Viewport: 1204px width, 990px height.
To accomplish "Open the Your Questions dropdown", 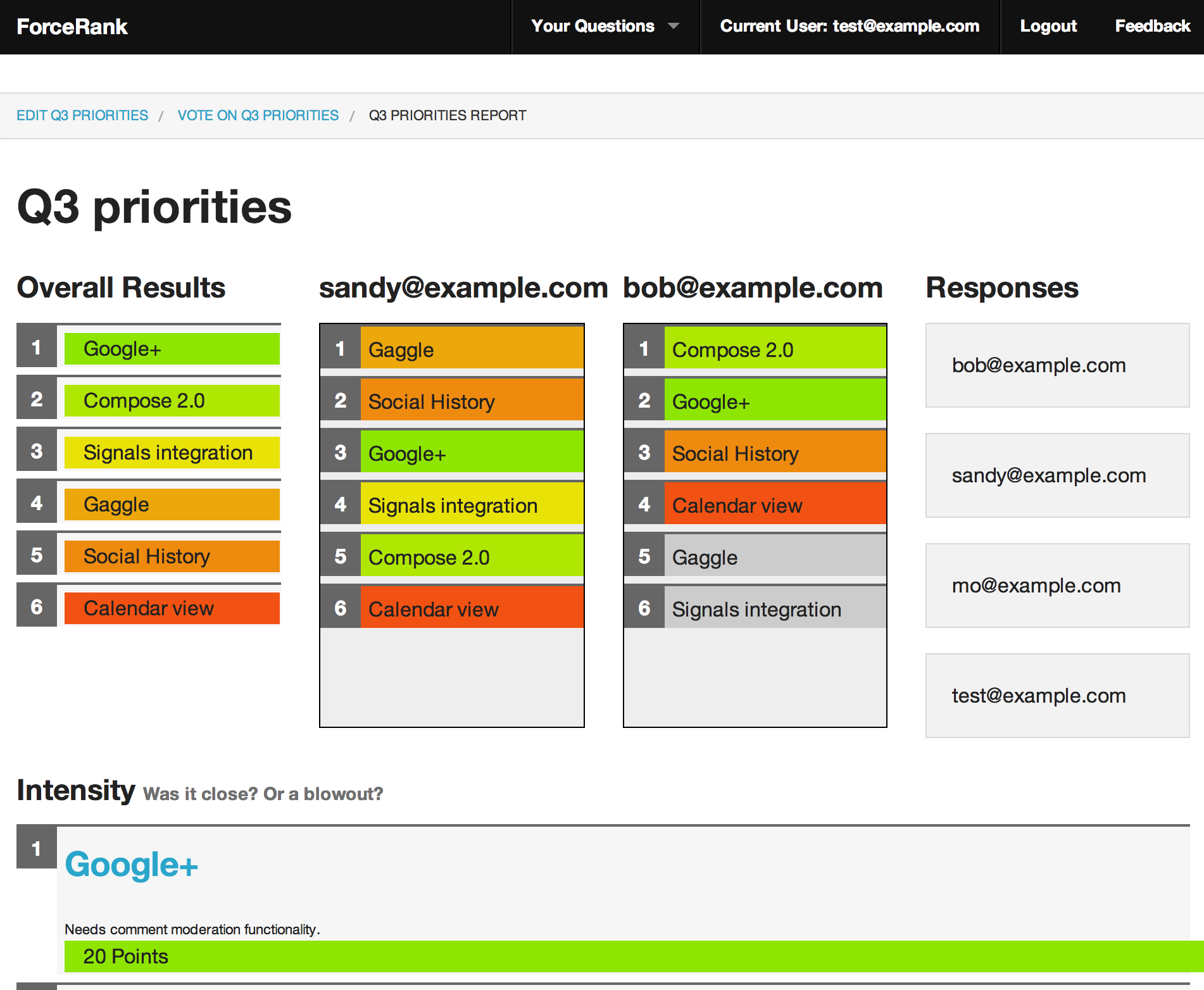I will point(593,26).
